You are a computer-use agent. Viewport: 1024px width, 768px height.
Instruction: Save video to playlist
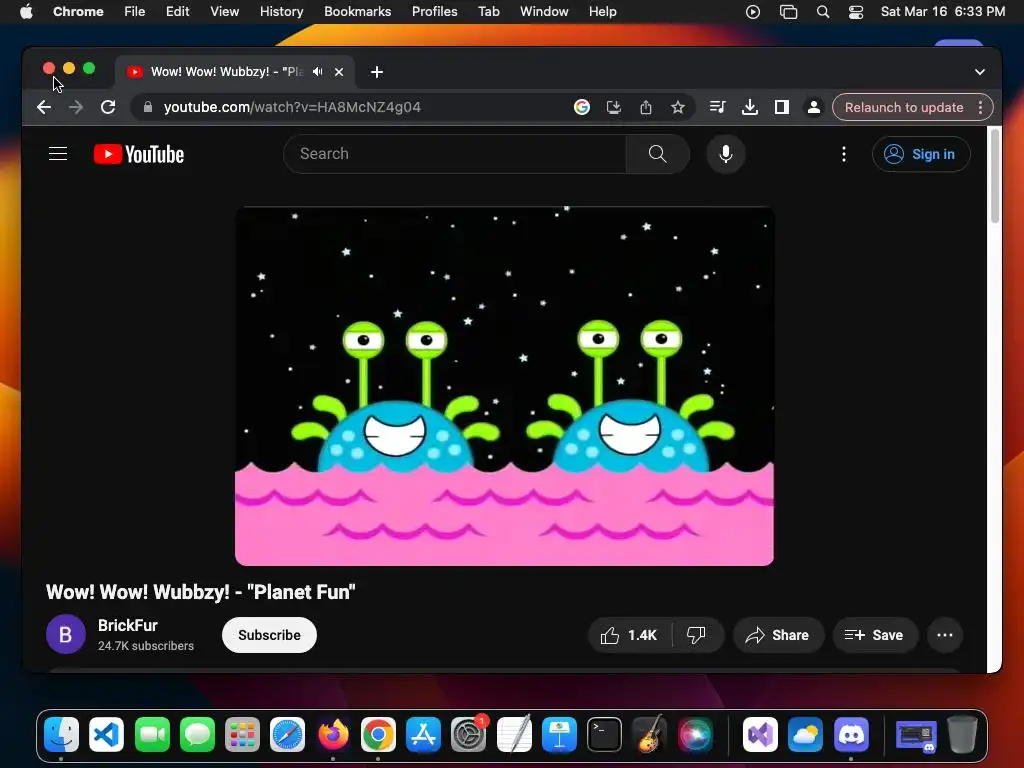point(875,635)
